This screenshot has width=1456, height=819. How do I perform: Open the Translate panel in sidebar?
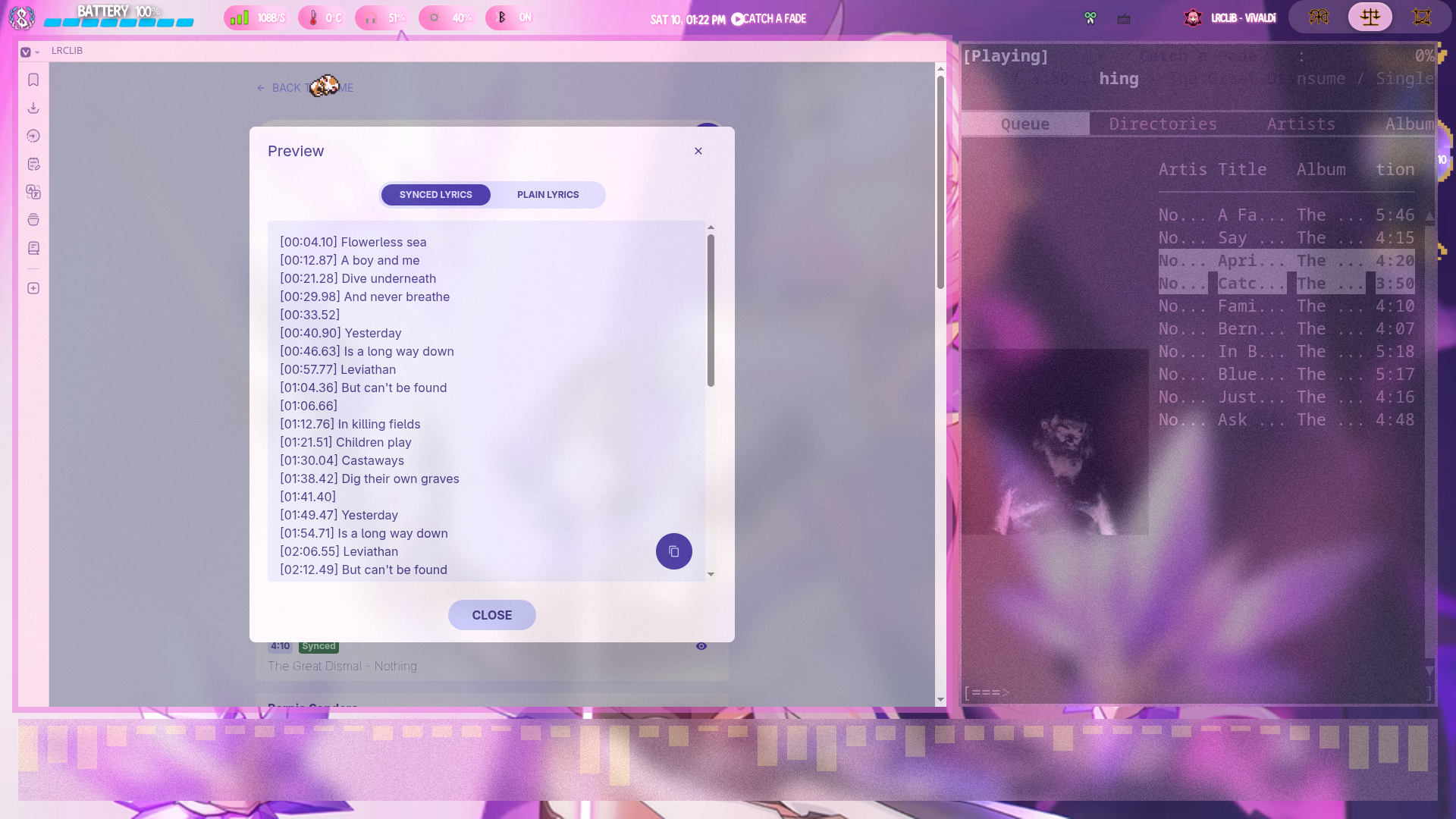33,192
